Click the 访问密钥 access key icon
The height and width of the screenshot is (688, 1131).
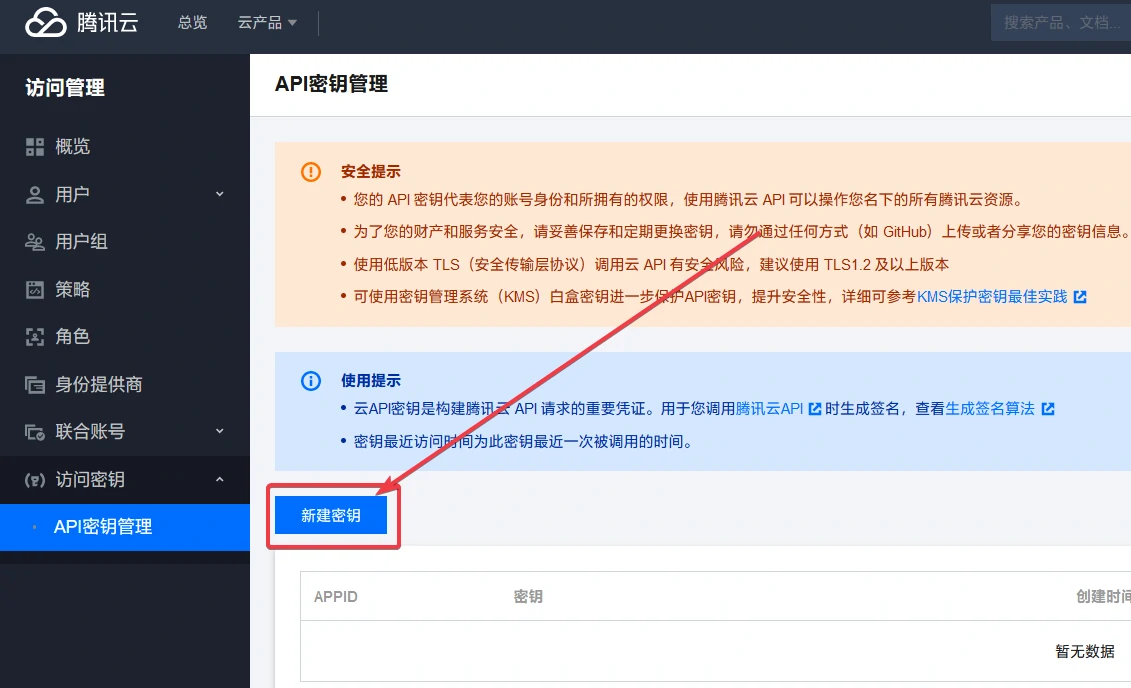click(35, 480)
